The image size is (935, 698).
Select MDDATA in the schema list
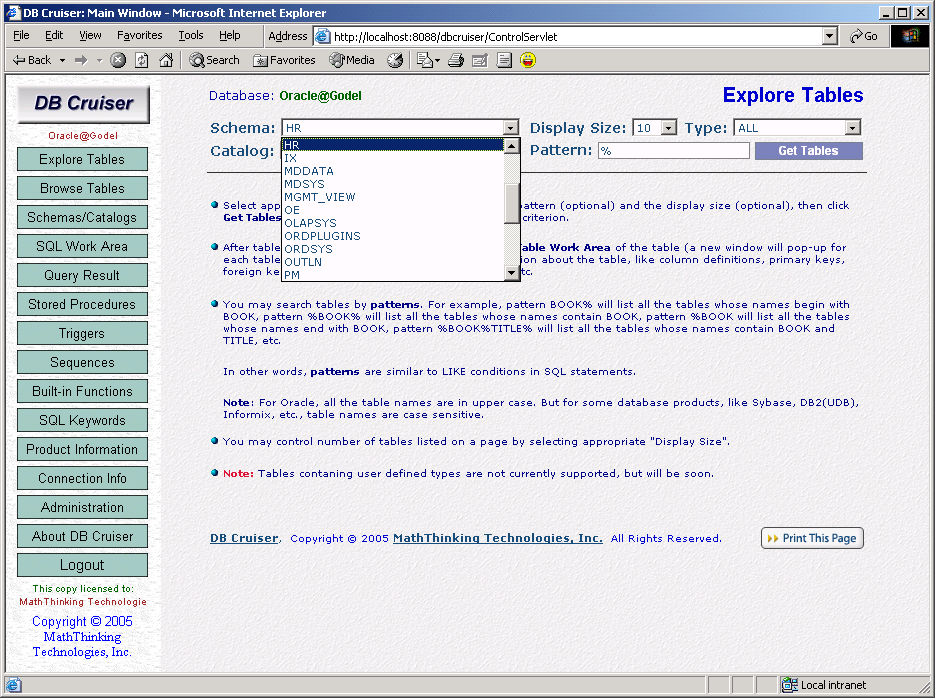coord(393,171)
